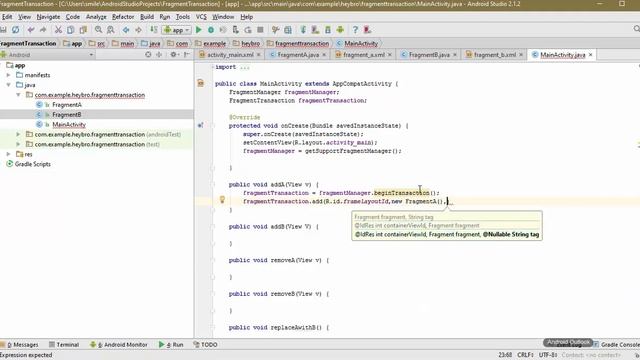Click the Help question mark icon
Screen dimensions: 640x360
coord(355,30)
